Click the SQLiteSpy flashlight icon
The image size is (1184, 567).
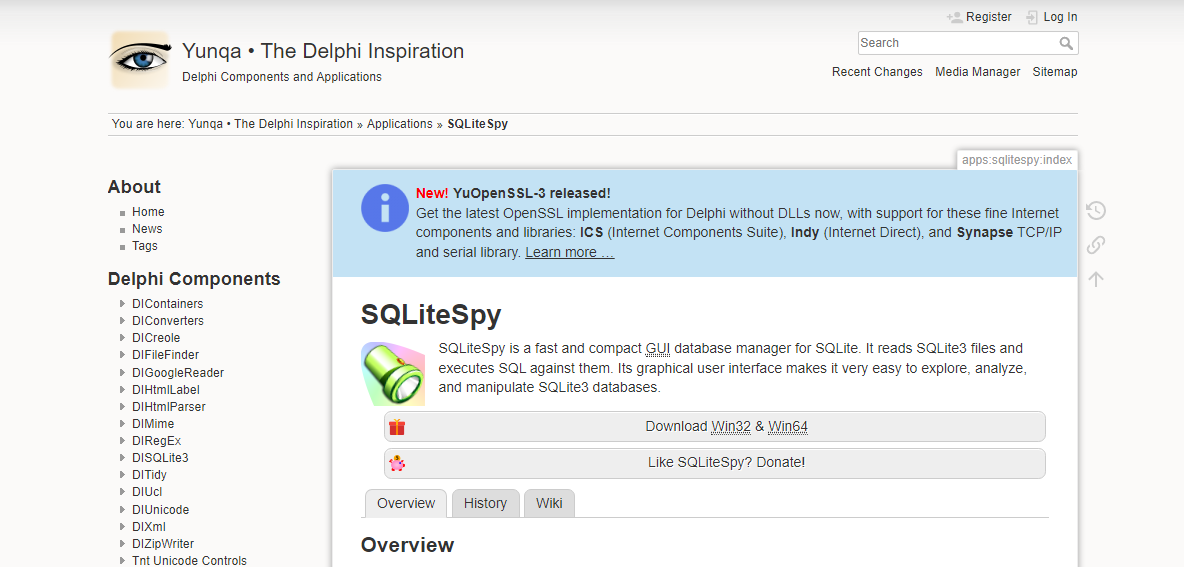(393, 373)
